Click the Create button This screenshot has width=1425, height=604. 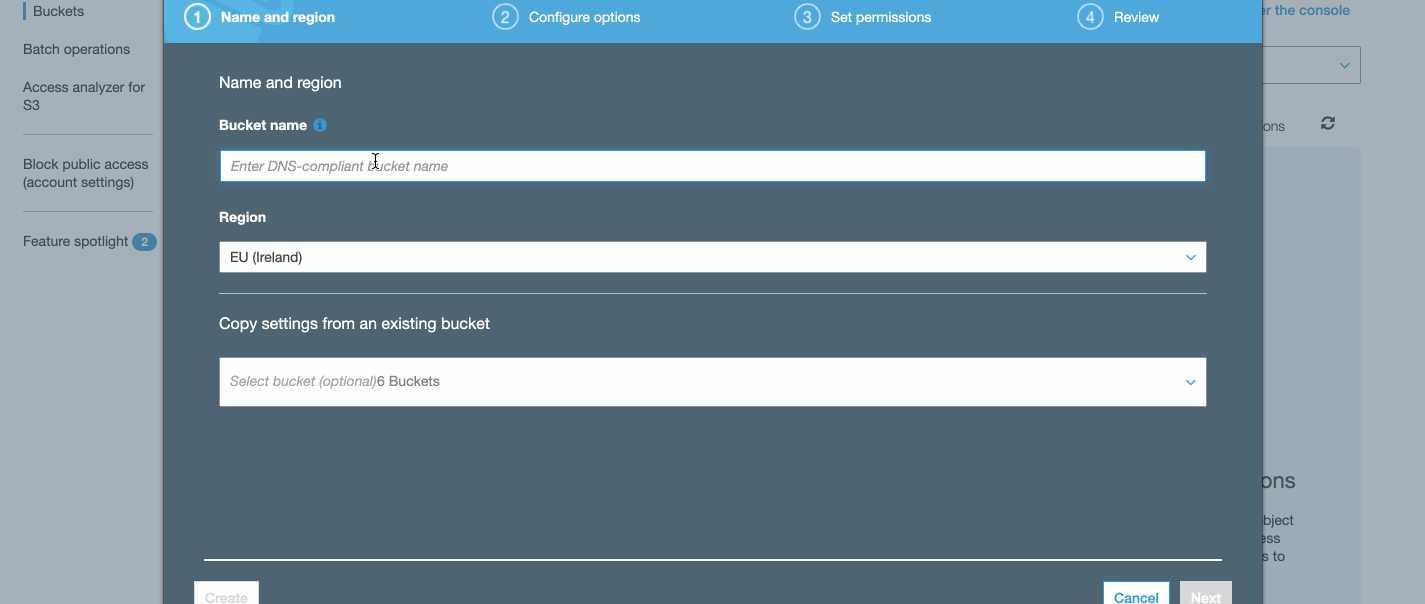(x=226, y=596)
